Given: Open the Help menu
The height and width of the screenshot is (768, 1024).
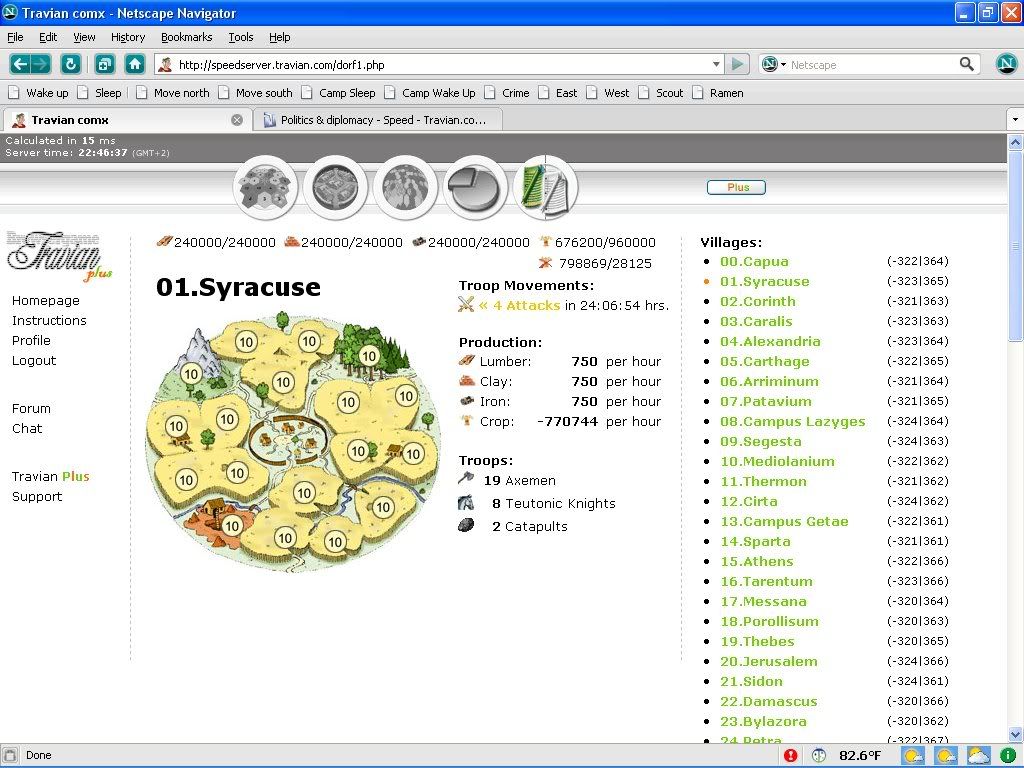Looking at the screenshot, I should [x=280, y=37].
